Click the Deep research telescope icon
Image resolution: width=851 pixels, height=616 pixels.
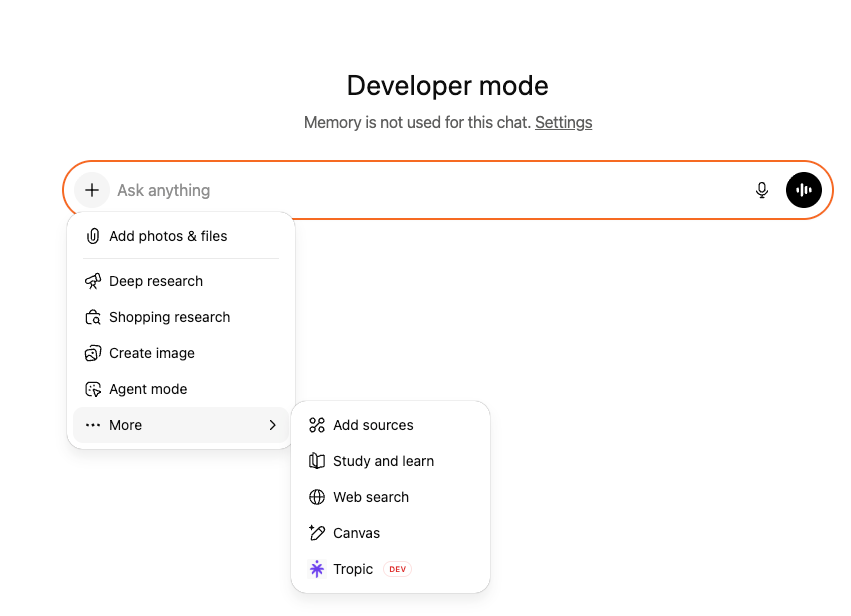click(x=93, y=281)
